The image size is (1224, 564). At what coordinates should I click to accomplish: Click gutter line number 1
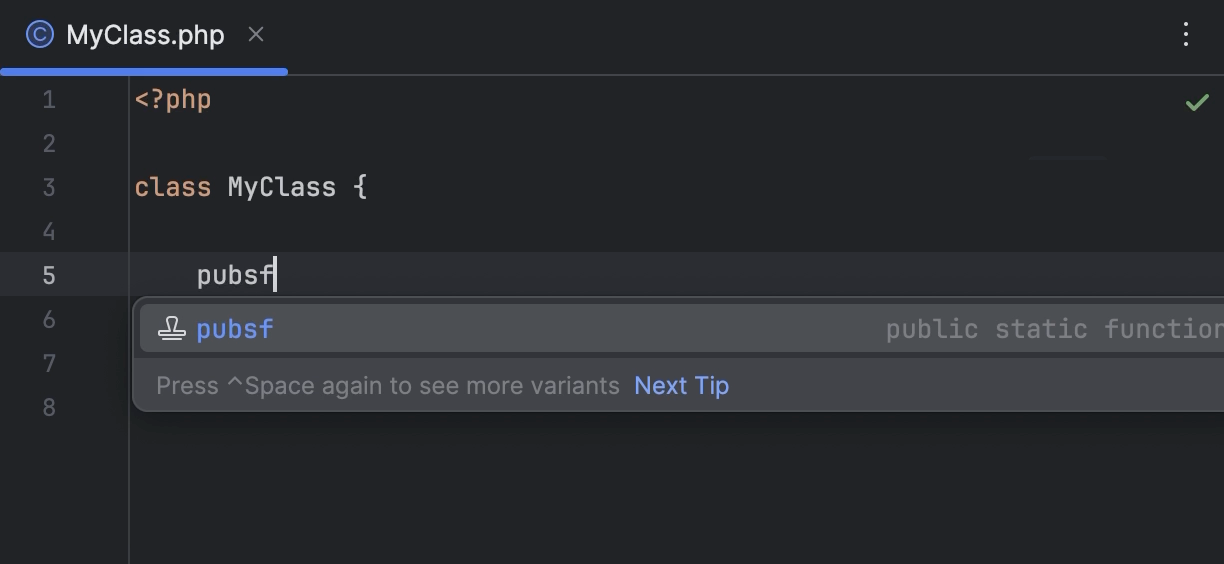(x=49, y=100)
